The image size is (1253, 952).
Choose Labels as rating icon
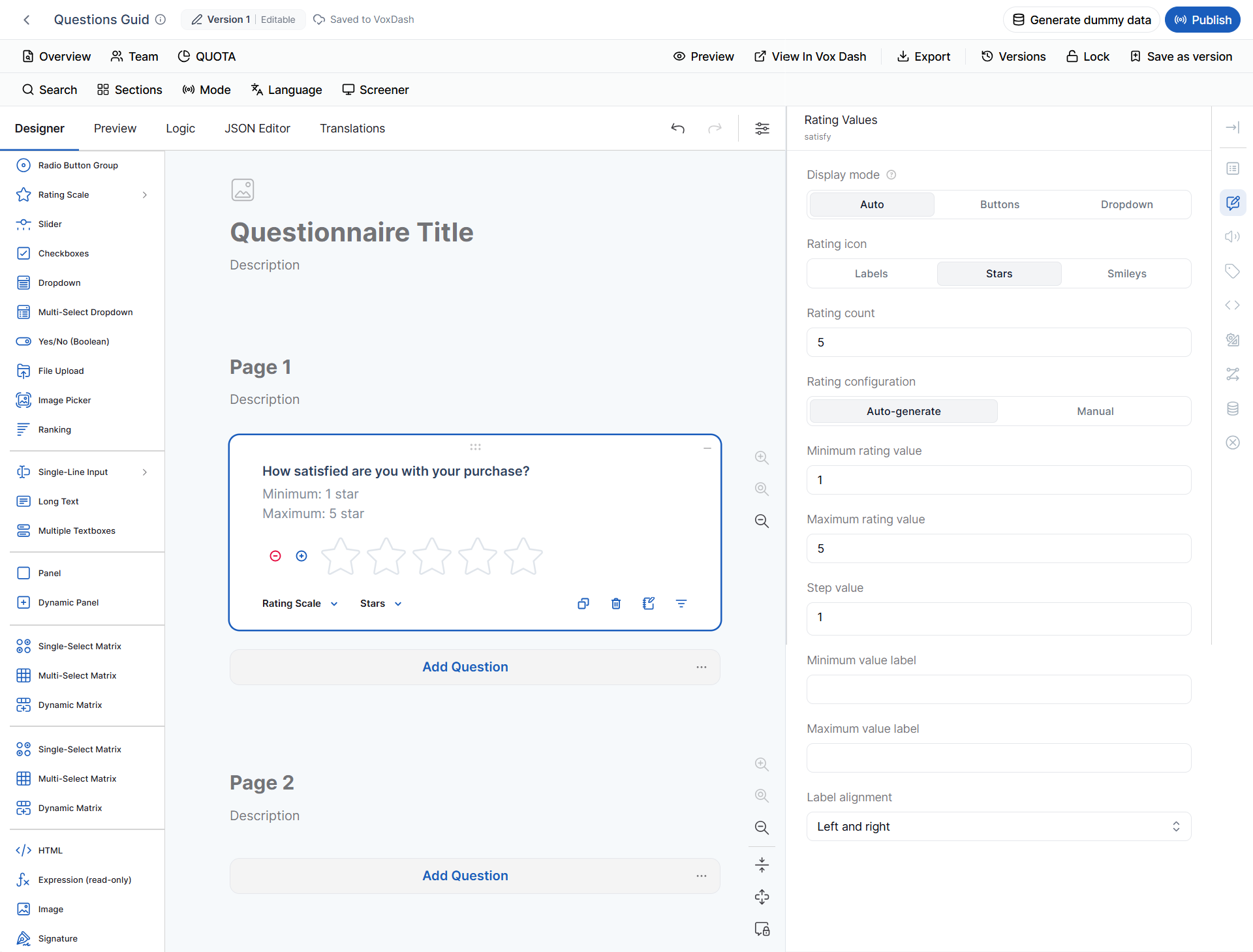click(x=871, y=273)
